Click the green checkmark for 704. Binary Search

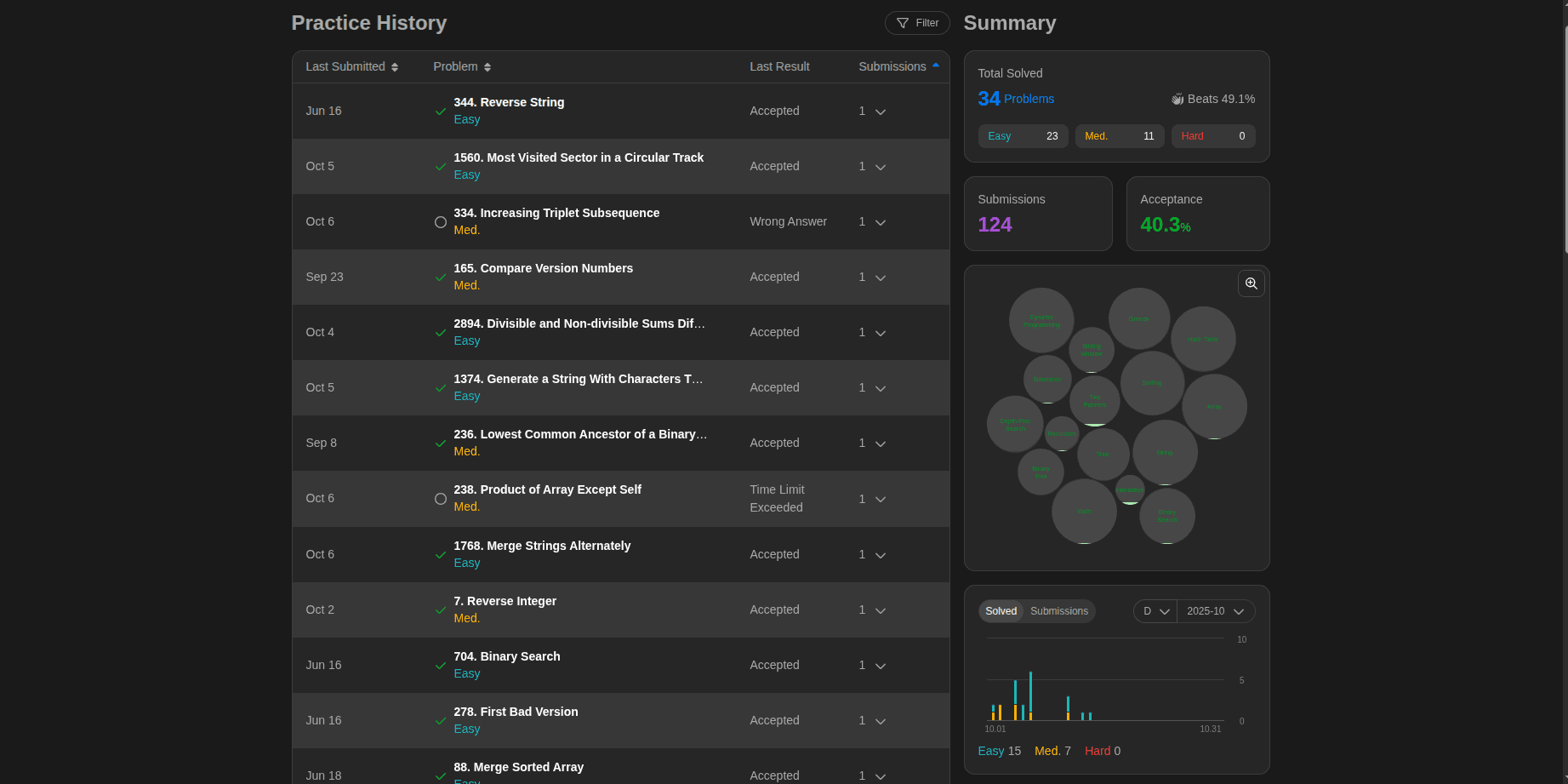[x=441, y=666]
